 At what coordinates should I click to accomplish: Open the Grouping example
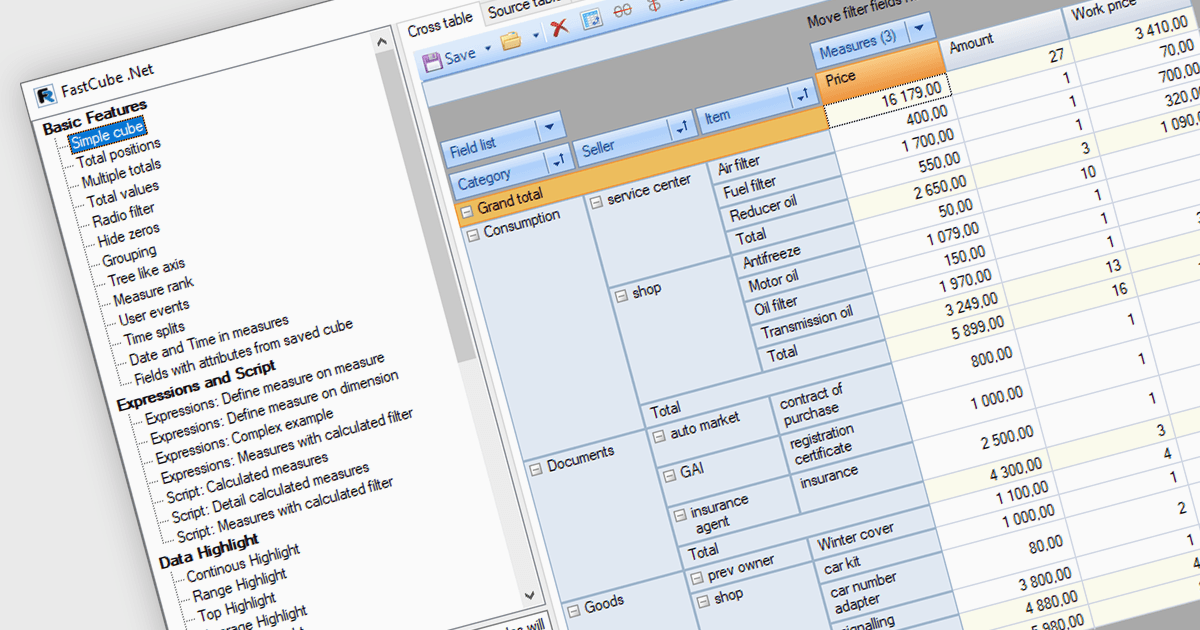click(x=129, y=258)
